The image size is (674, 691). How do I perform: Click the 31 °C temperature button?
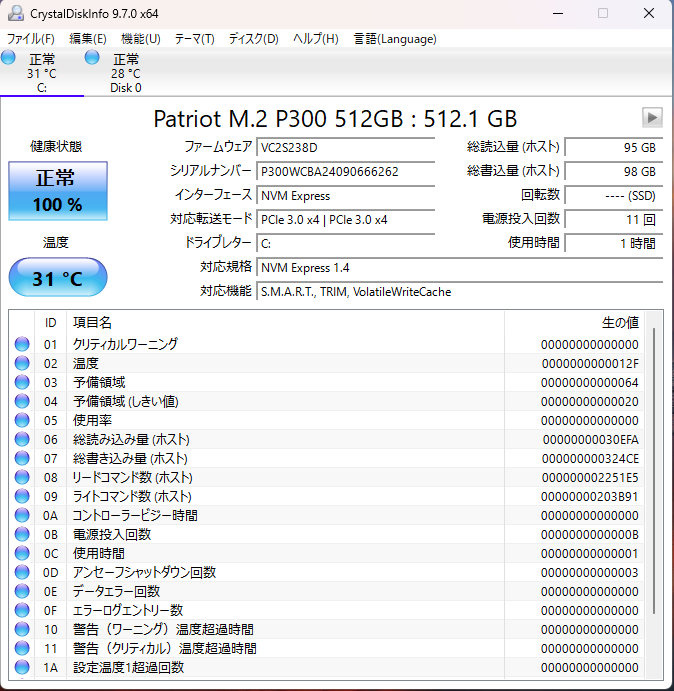(58, 278)
